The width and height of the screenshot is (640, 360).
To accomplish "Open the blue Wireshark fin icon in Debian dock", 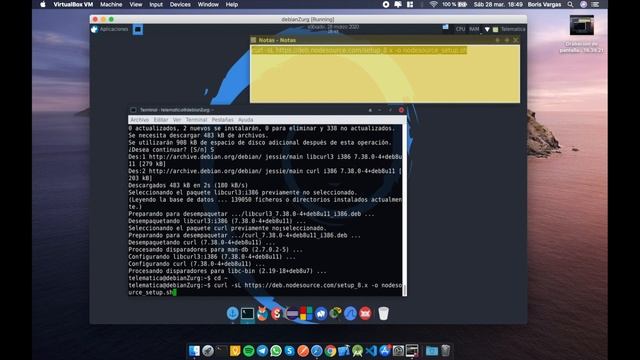I will 350,313.
